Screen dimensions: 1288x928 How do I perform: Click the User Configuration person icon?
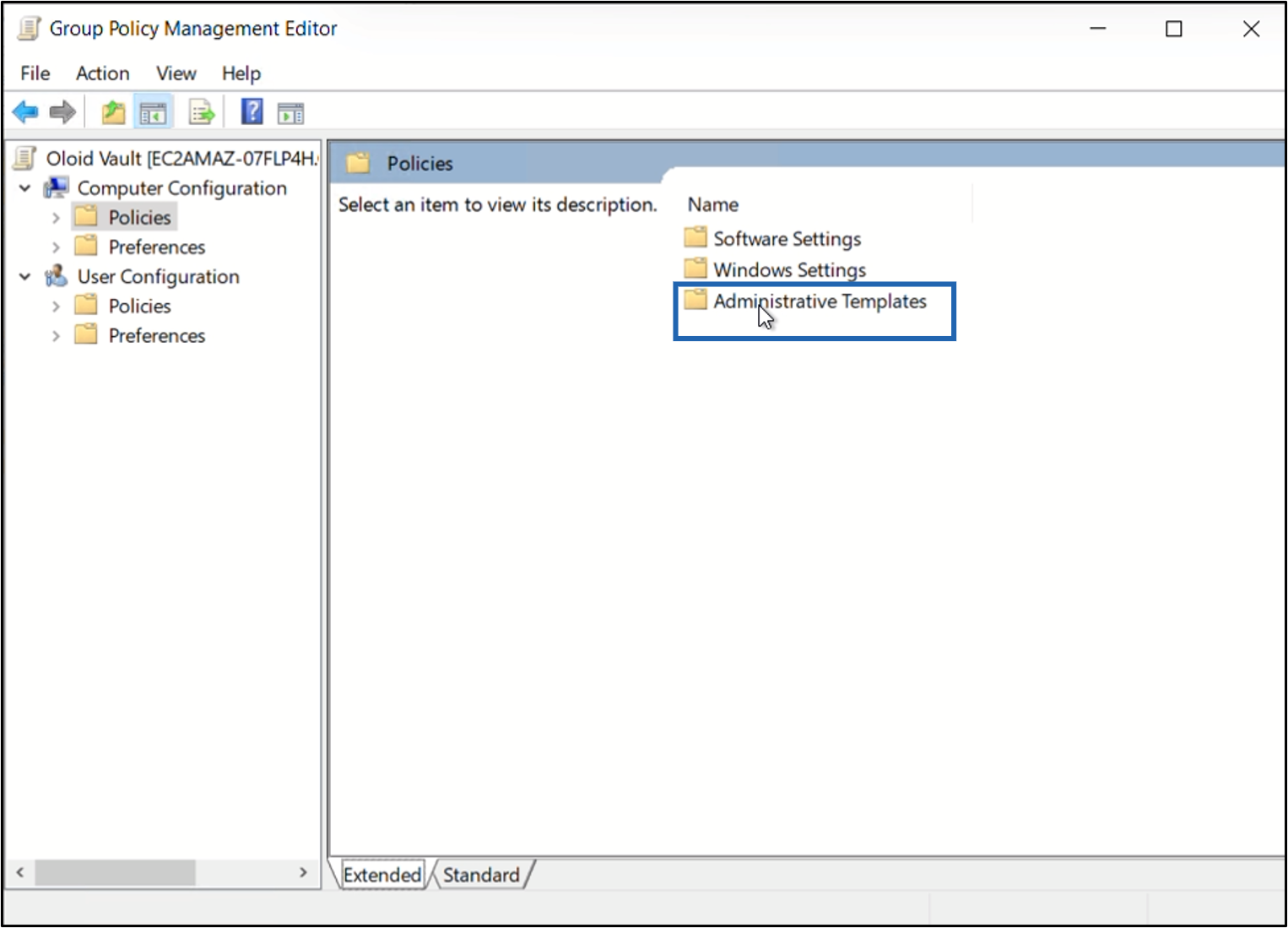coord(57,276)
